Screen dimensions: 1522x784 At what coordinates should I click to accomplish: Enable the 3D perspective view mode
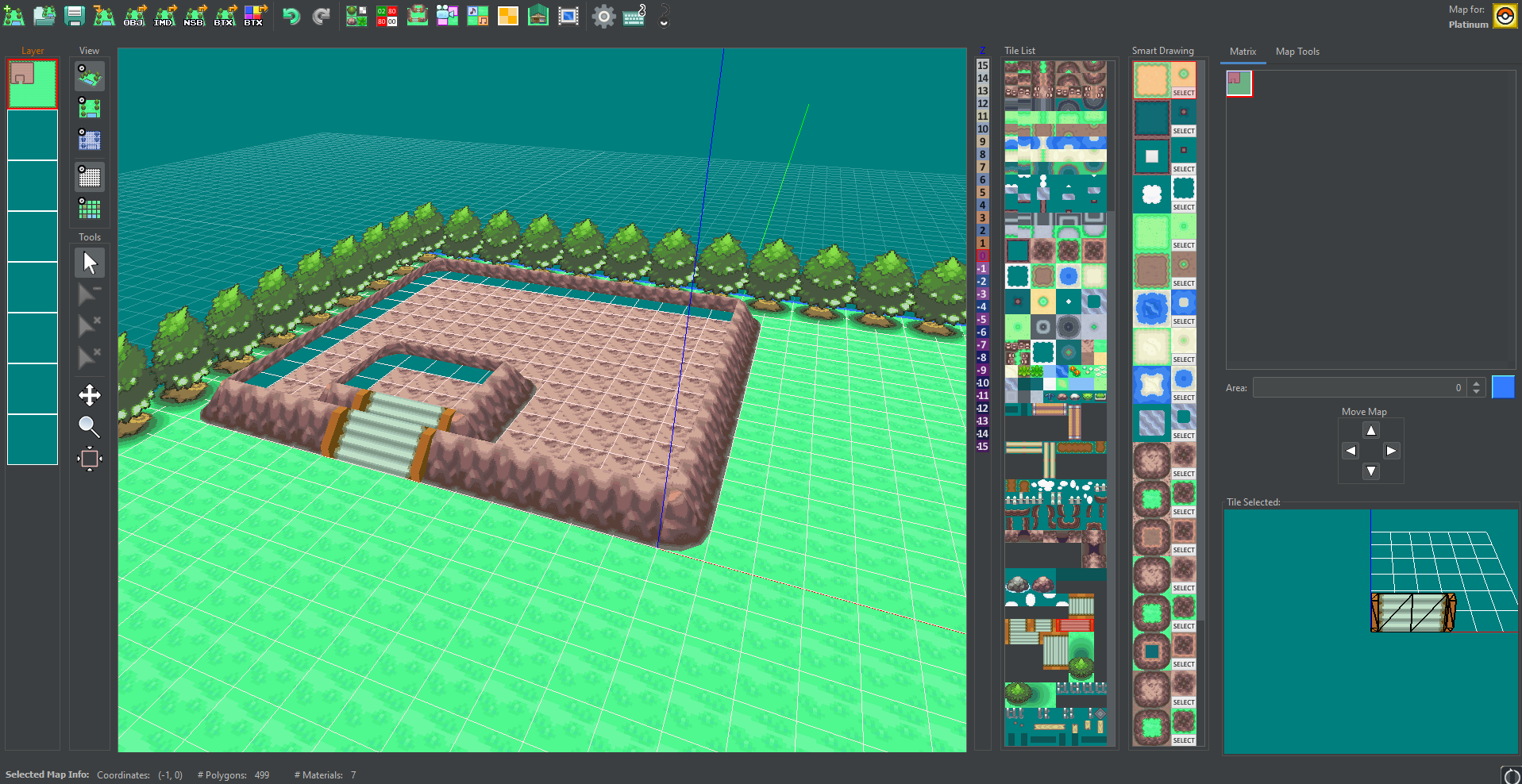(x=89, y=76)
